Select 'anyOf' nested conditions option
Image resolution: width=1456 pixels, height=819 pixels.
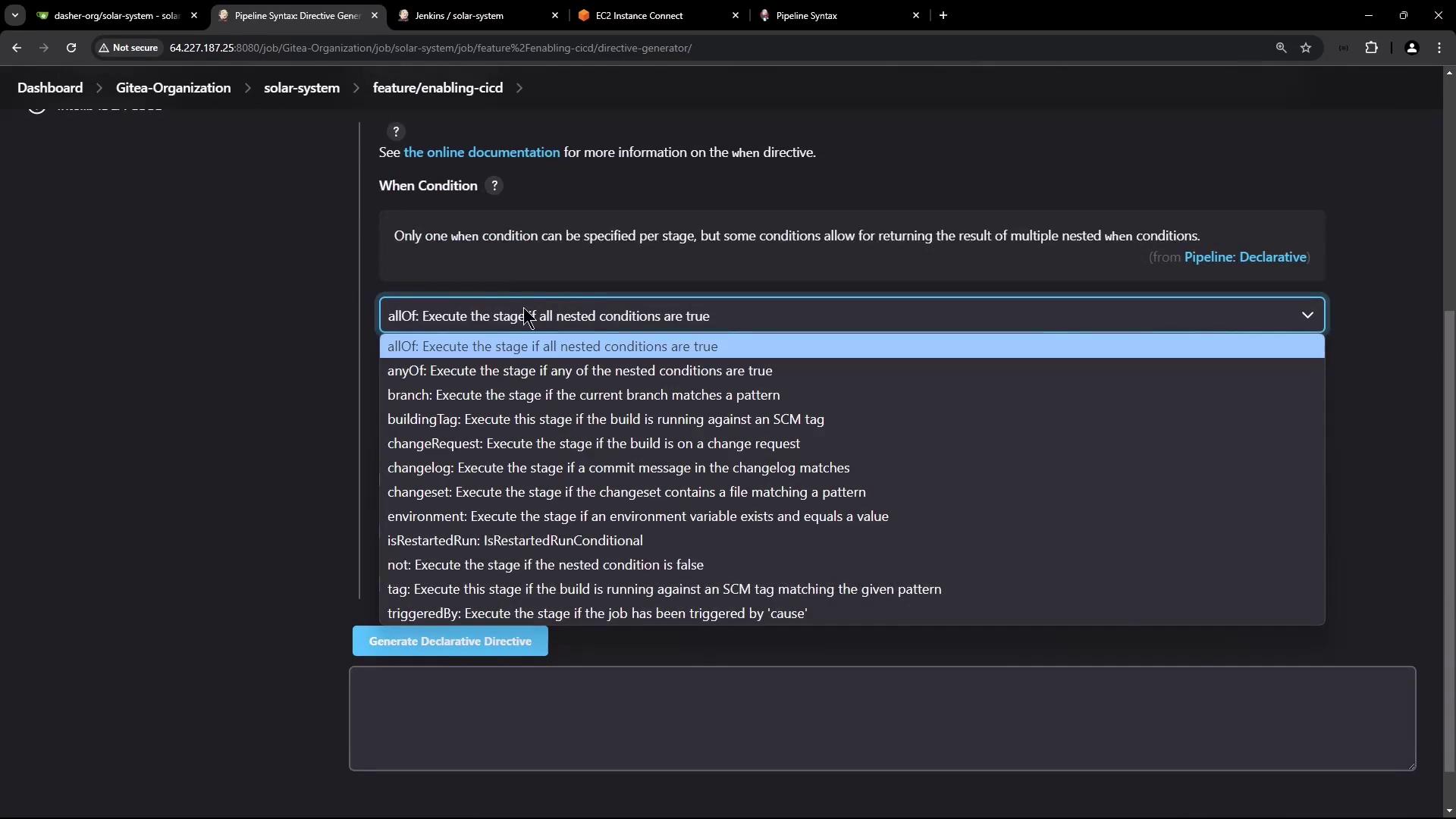coord(579,371)
